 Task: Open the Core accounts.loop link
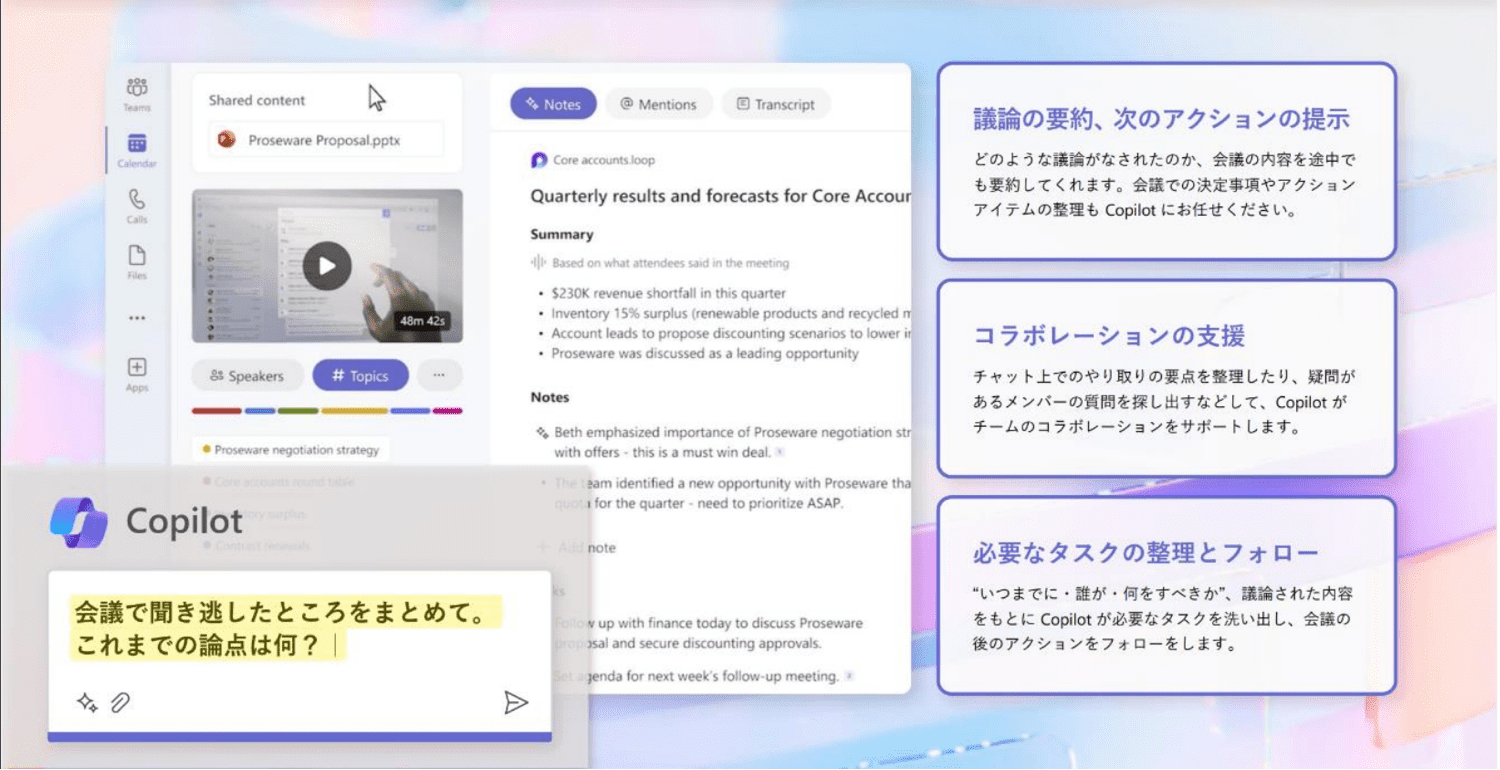(x=604, y=160)
